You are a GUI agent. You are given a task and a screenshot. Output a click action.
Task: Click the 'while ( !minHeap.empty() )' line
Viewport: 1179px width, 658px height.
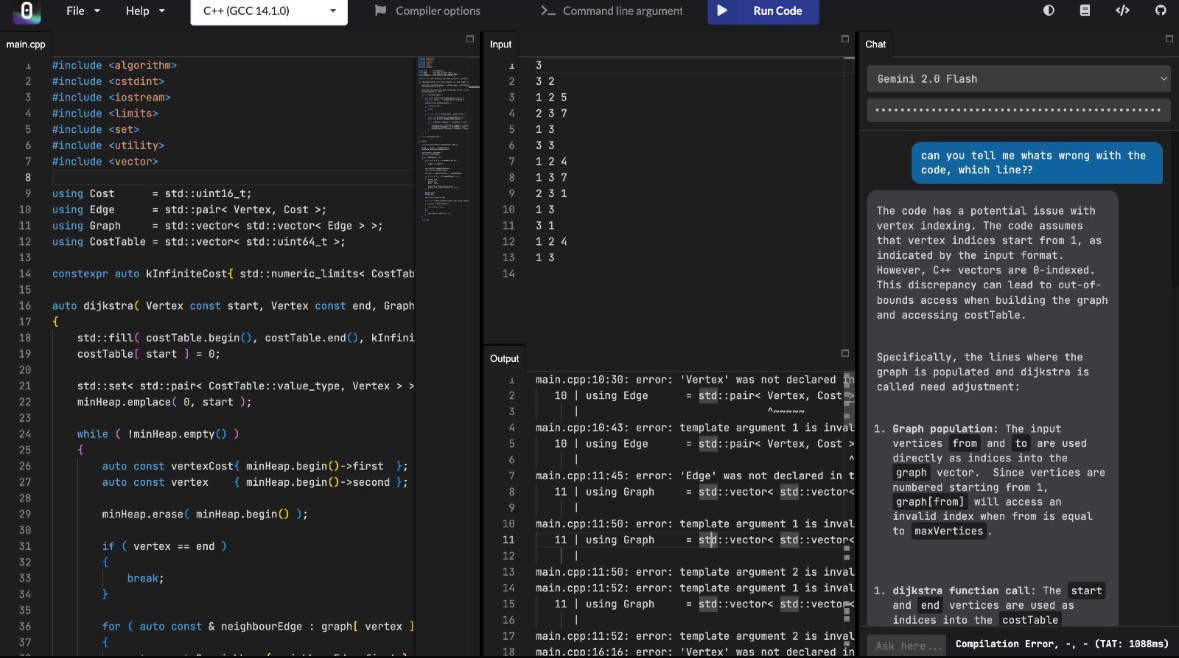(x=158, y=434)
